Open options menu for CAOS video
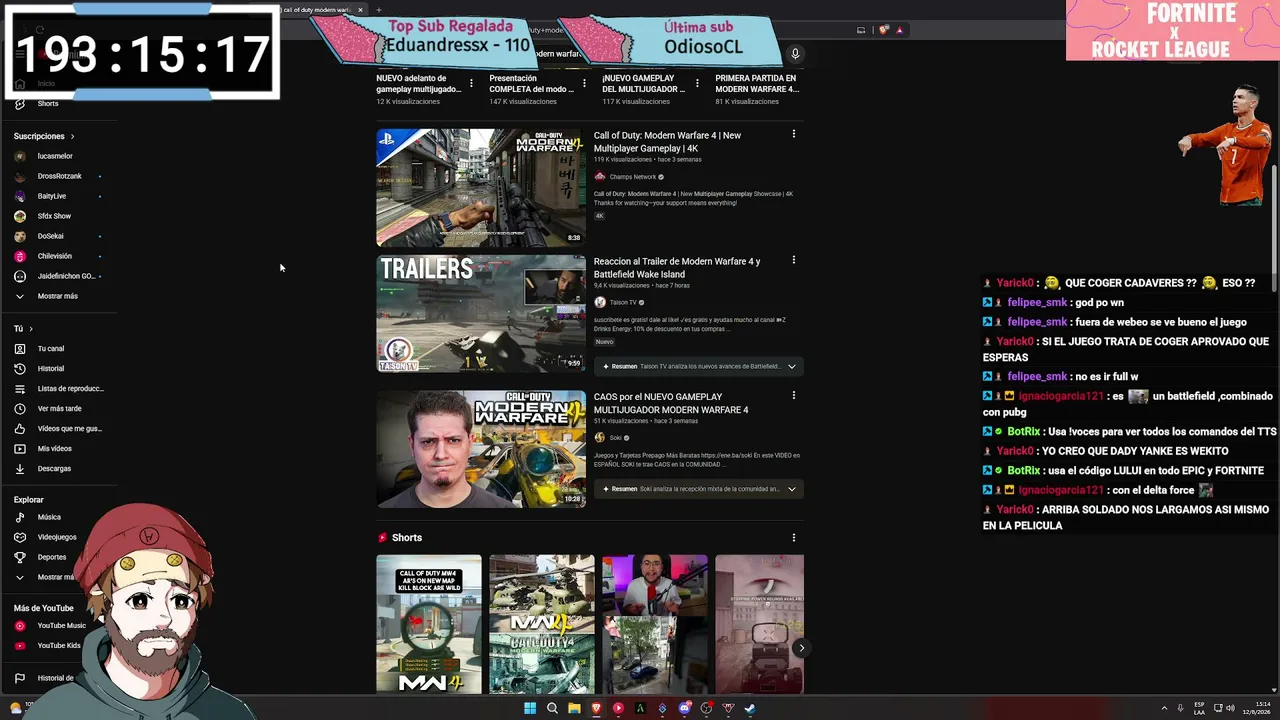Screen dimensions: 1280x720 coord(794,395)
